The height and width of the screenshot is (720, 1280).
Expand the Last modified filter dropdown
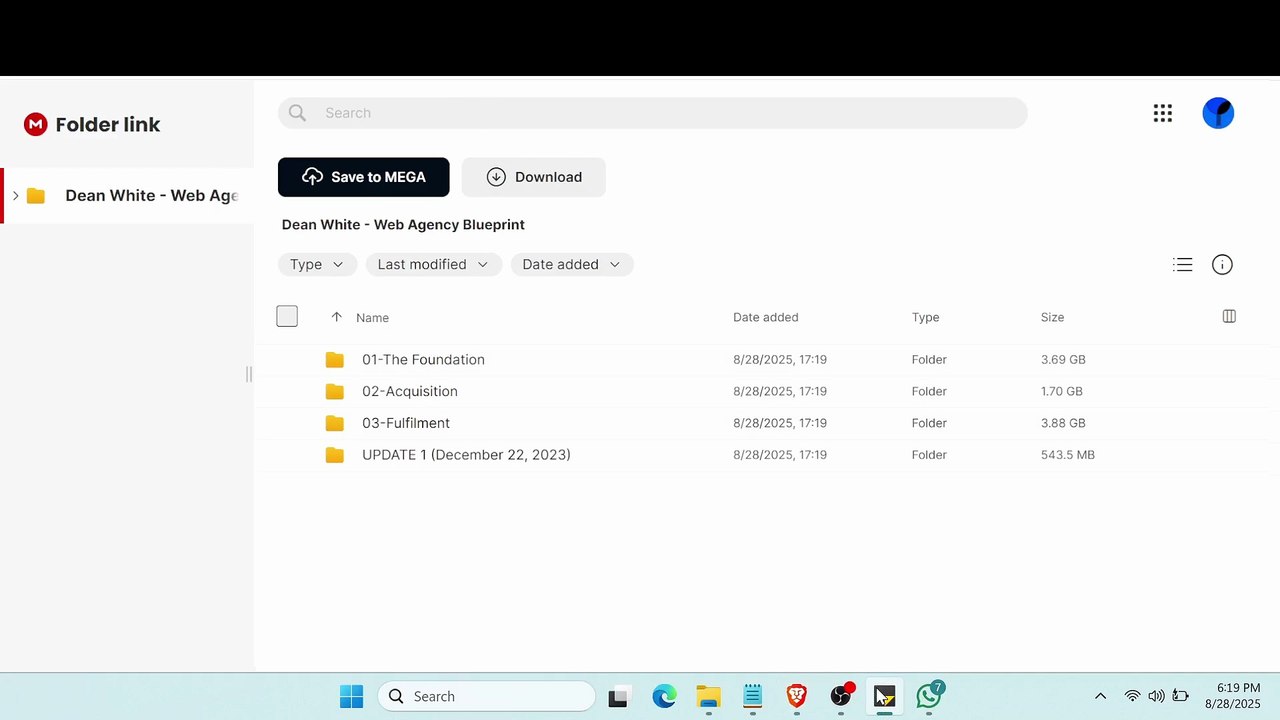click(x=433, y=265)
